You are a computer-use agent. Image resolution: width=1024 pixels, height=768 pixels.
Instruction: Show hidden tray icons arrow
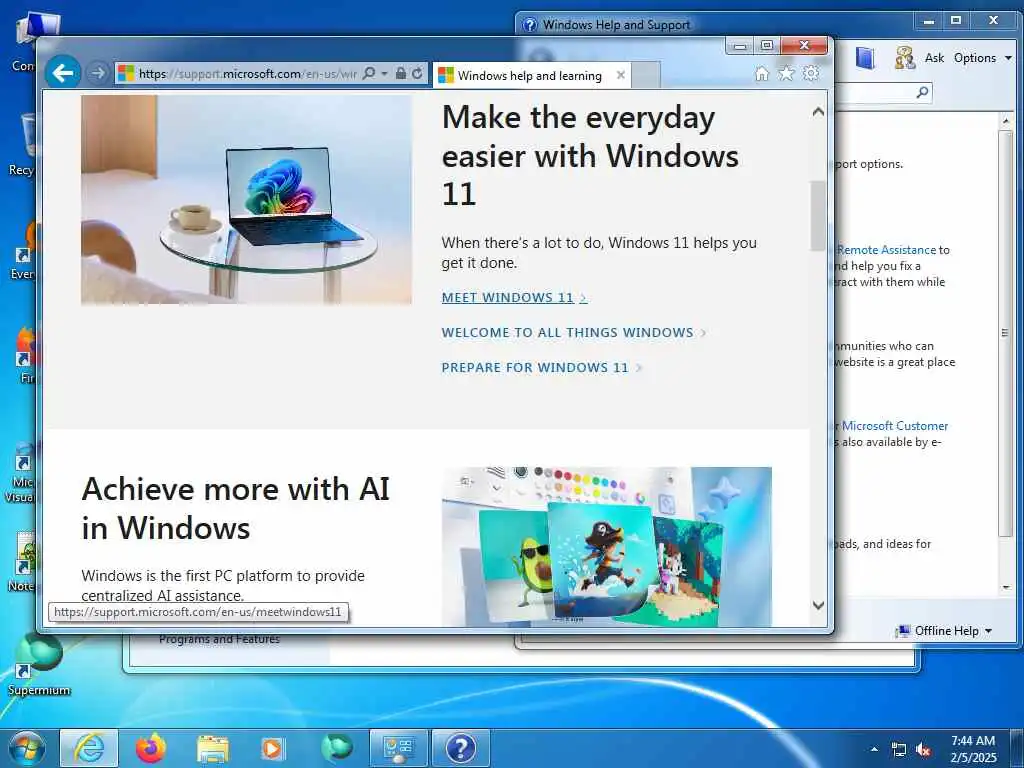874,749
